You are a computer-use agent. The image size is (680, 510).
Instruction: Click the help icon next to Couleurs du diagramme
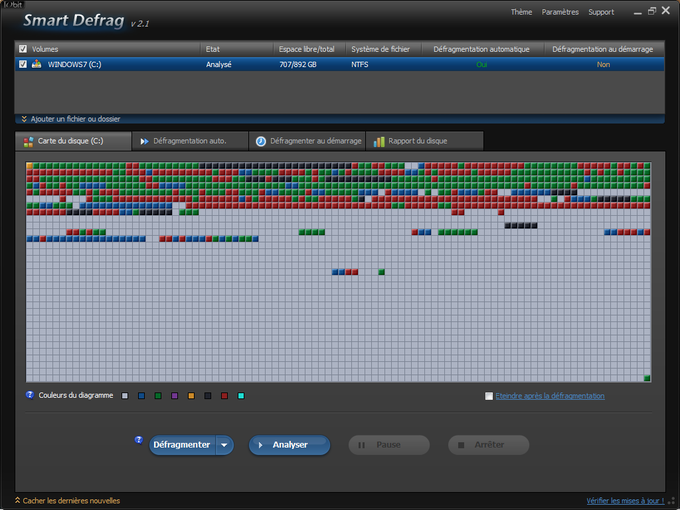pos(30,395)
